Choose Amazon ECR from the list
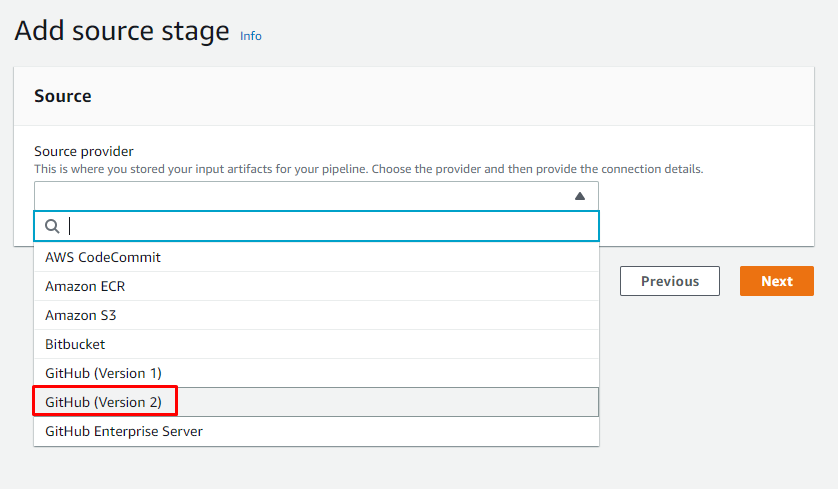 (x=85, y=286)
